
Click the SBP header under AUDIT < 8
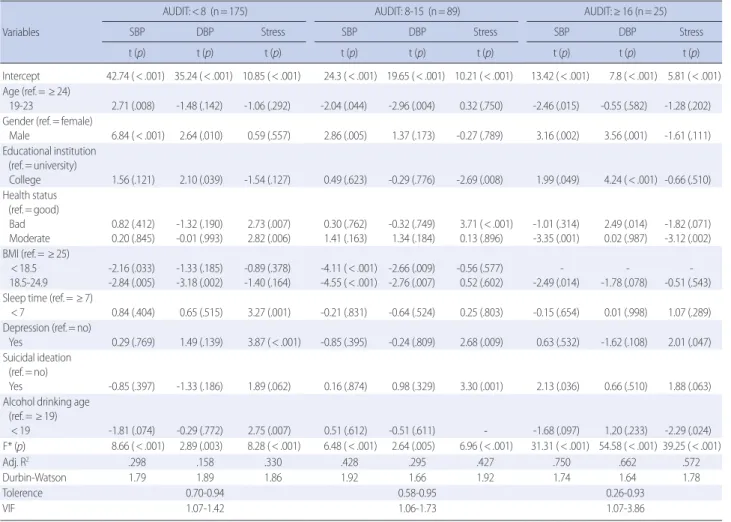tap(137, 32)
